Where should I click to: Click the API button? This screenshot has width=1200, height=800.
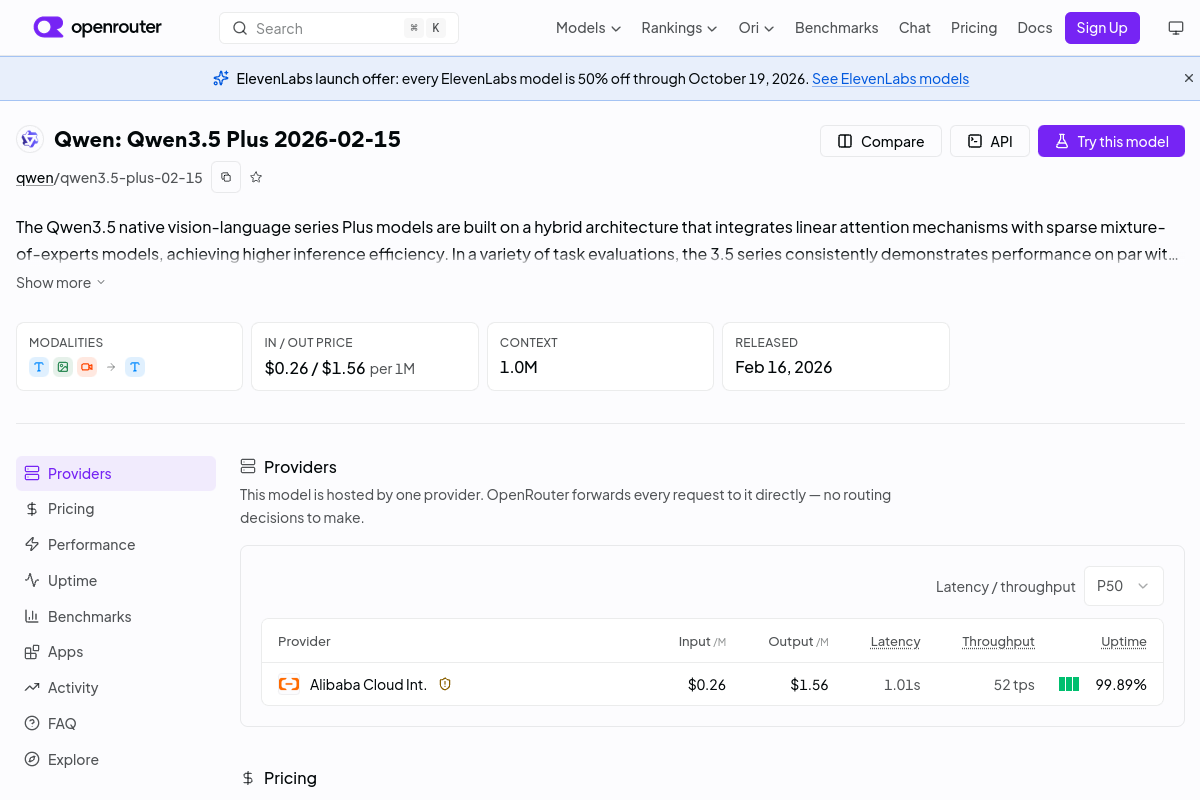[989, 141]
